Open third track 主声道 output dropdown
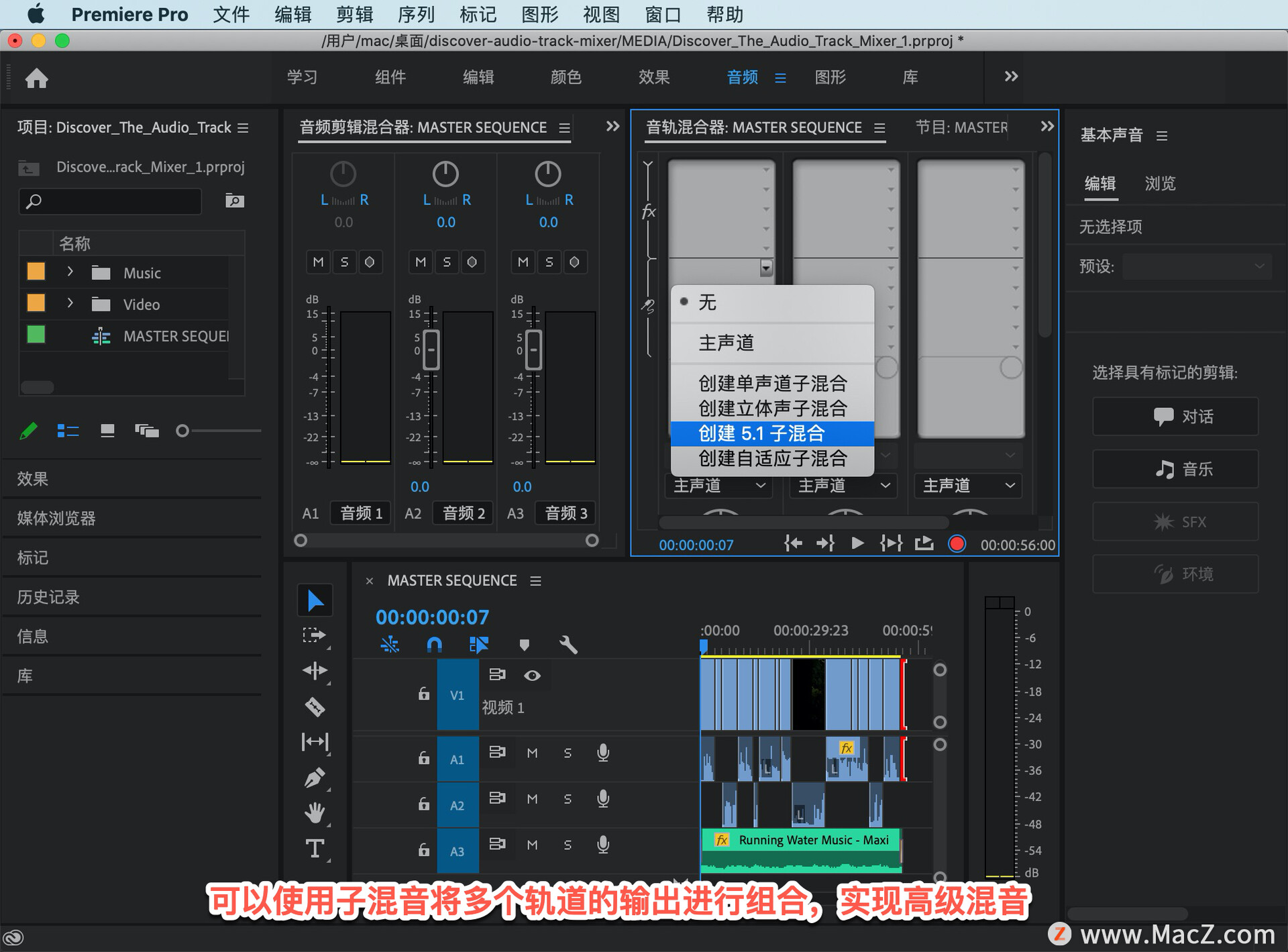Viewport: 1288px width, 952px height. coord(968,485)
